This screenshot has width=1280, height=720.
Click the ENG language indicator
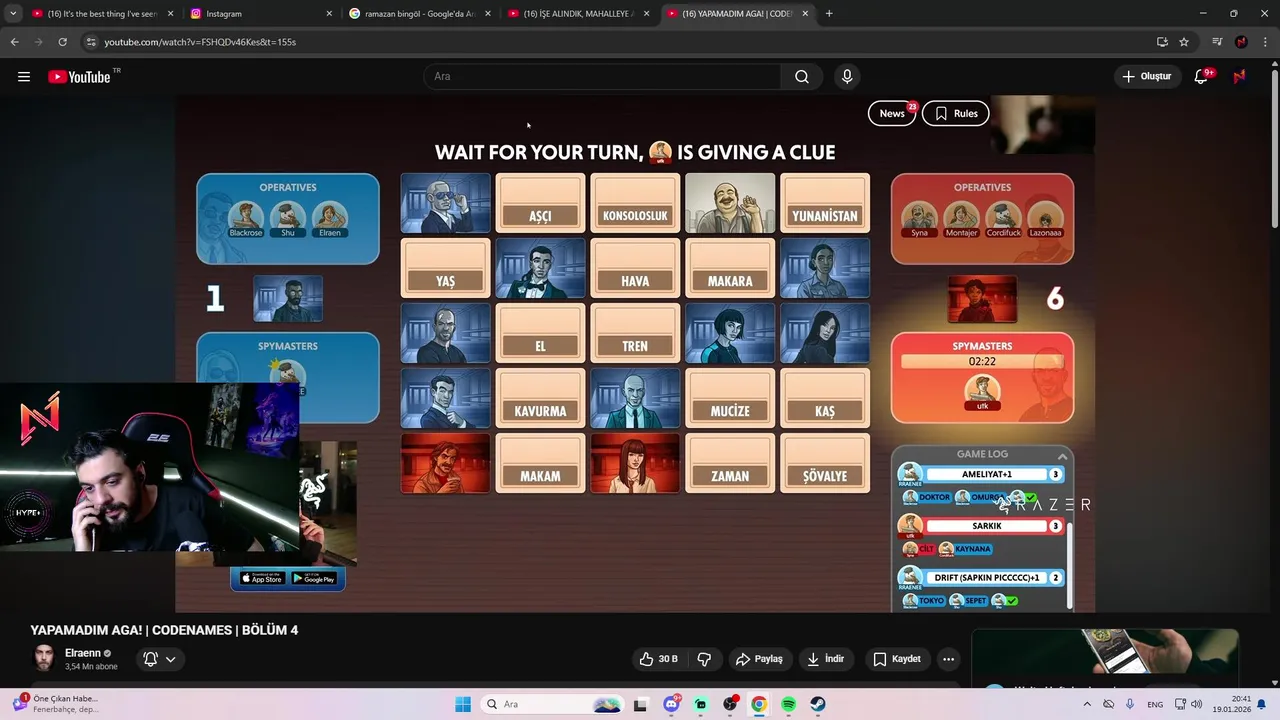point(1155,704)
